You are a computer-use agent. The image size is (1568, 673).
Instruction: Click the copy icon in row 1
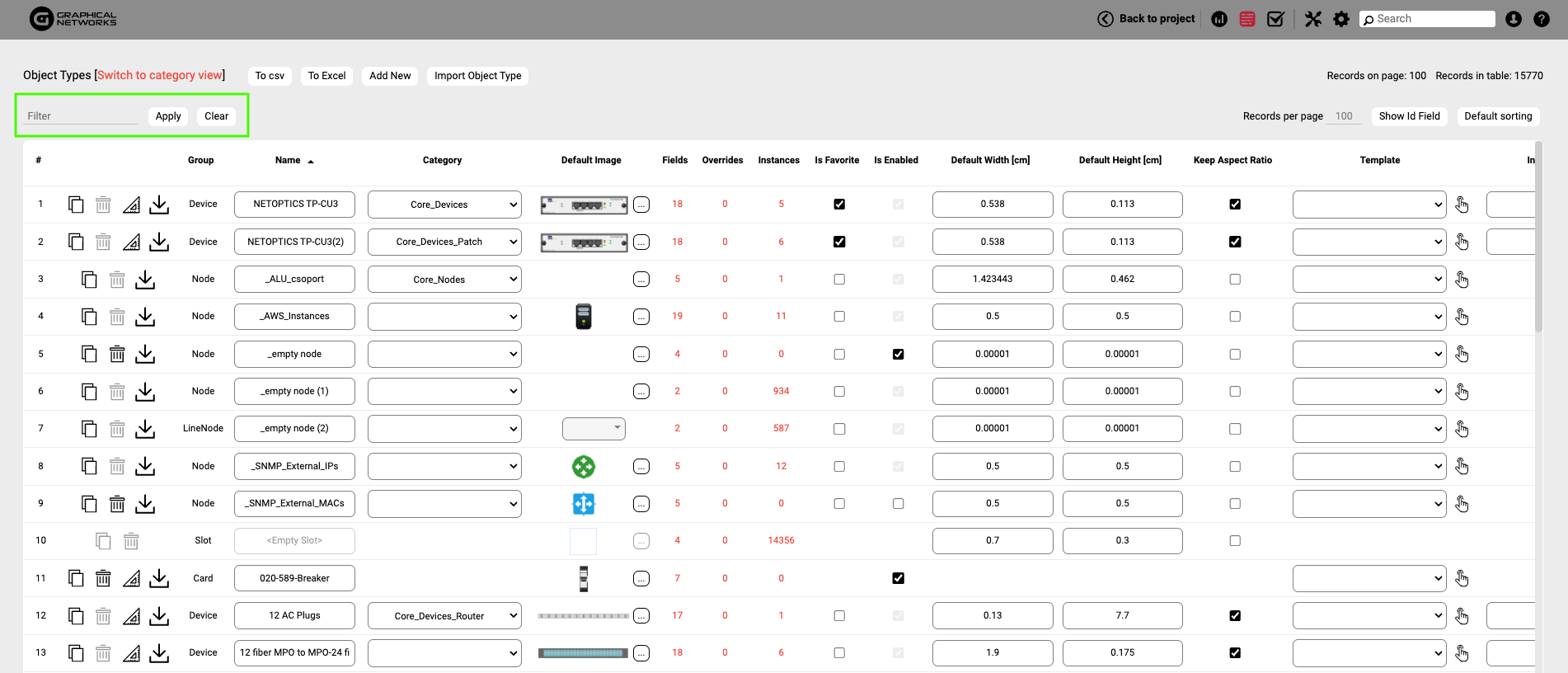coord(76,205)
